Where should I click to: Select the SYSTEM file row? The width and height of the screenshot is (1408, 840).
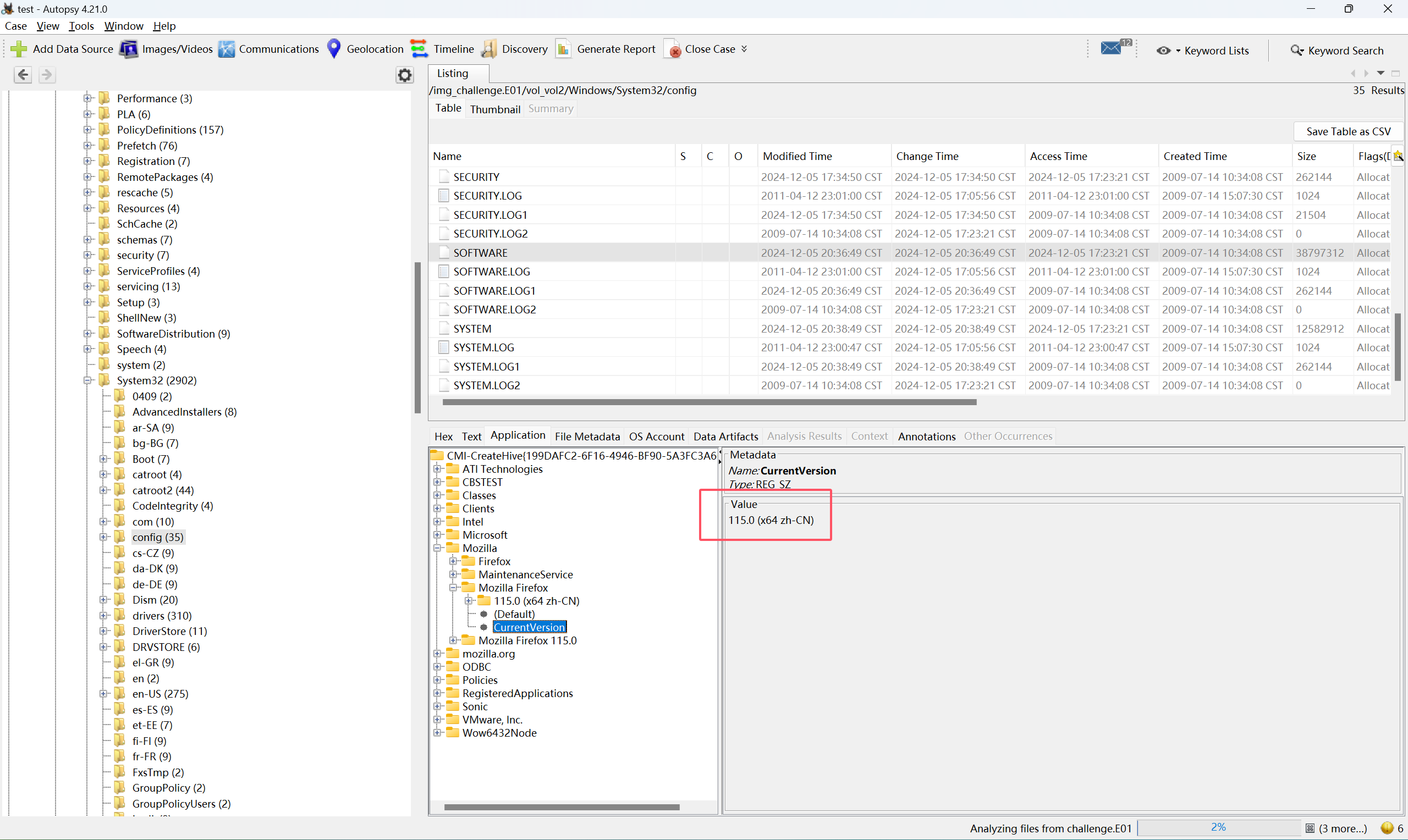(910, 328)
